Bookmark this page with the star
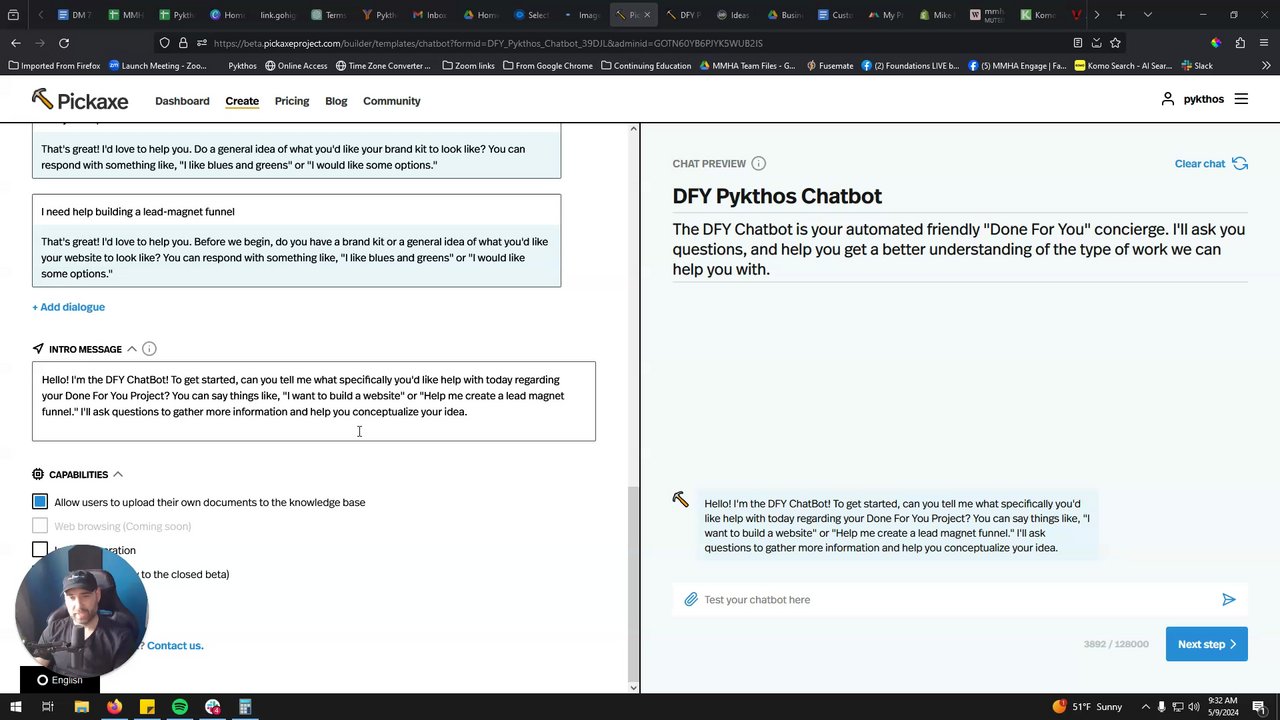Screen dimensions: 1280x720 click(1115, 43)
